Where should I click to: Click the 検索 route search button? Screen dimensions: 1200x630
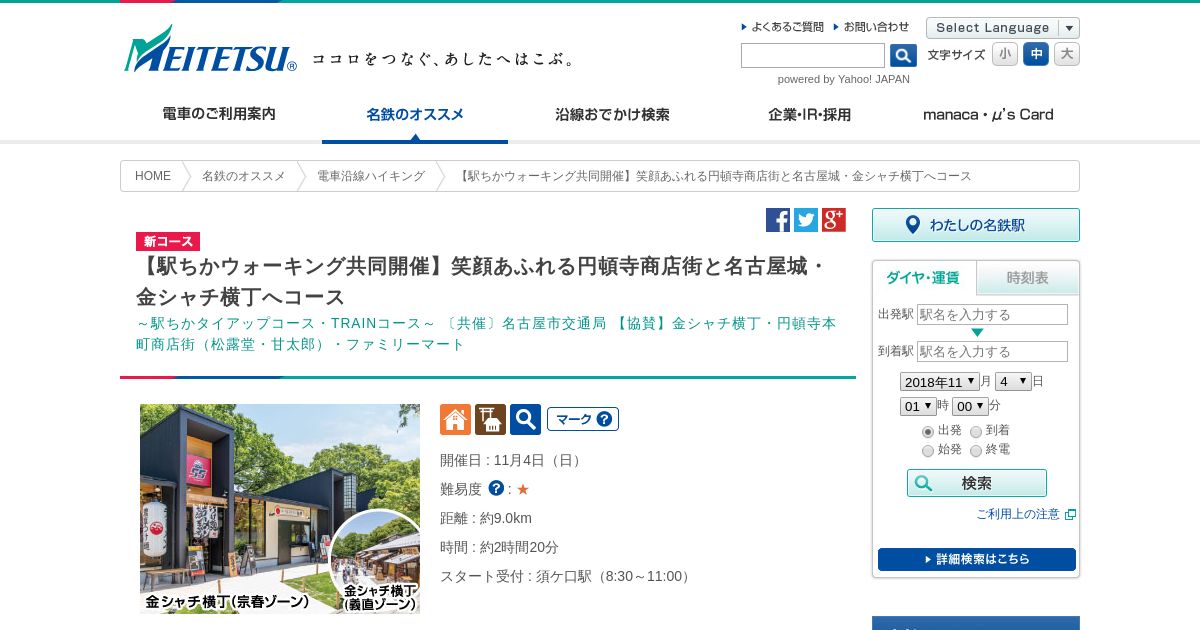point(977,483)
